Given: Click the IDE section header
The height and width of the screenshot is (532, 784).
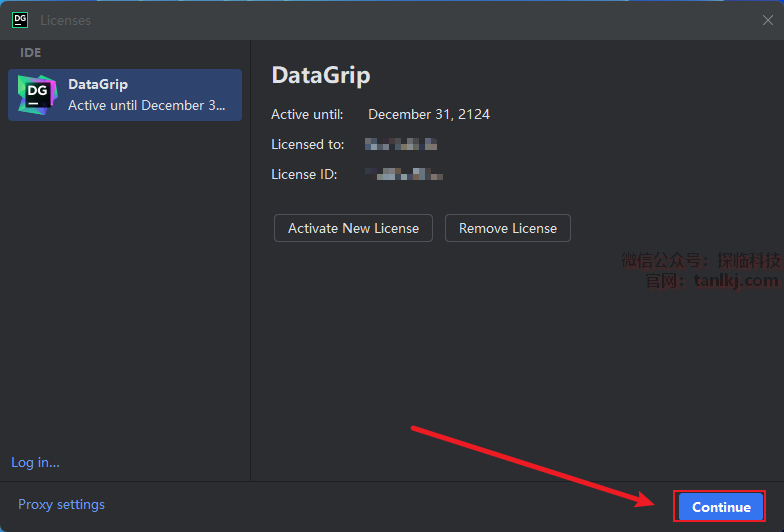Looking at the screenshot, I should click(x=30, y=52).
